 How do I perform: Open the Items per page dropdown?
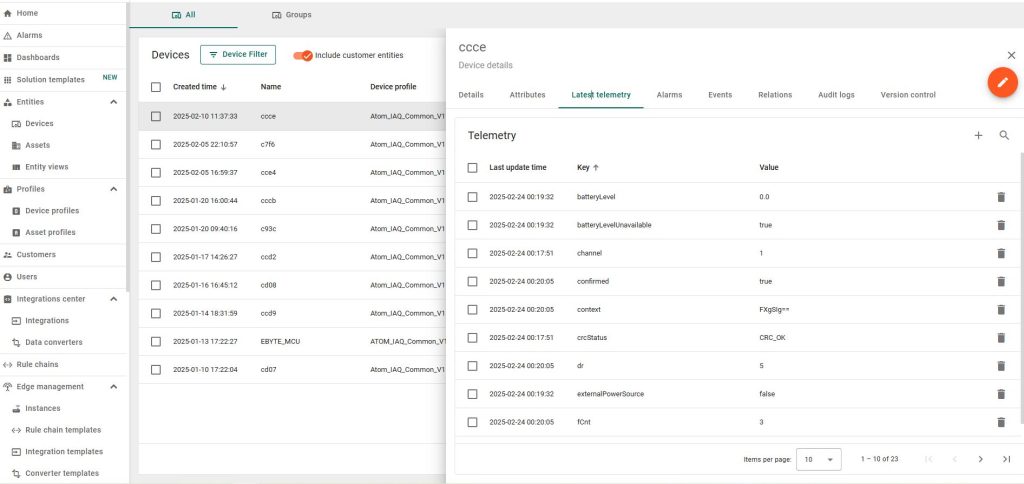[819, 459]
